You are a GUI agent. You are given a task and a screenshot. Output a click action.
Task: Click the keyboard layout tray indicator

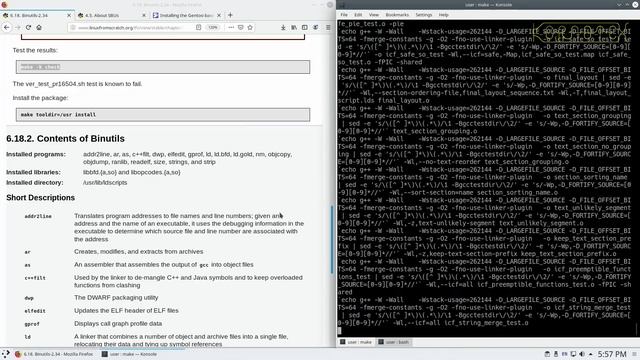(564, 354)
